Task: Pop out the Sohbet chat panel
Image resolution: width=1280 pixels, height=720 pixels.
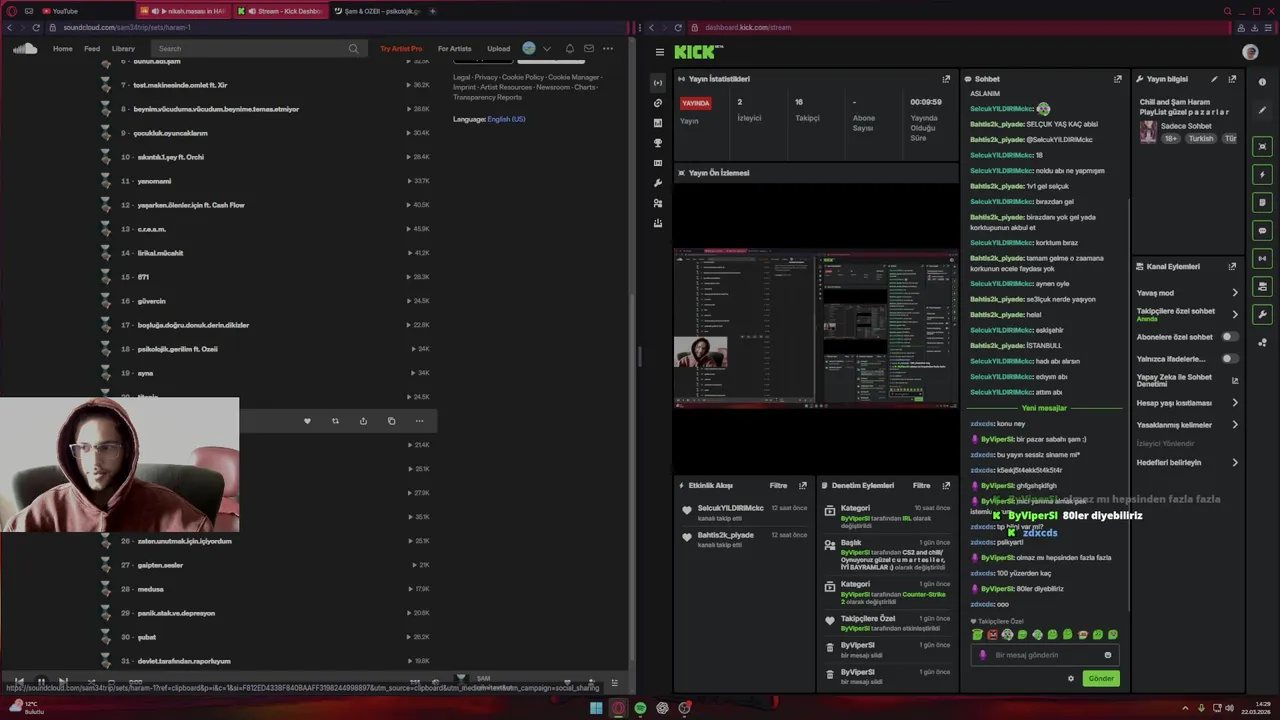Action: point(1118,79)
